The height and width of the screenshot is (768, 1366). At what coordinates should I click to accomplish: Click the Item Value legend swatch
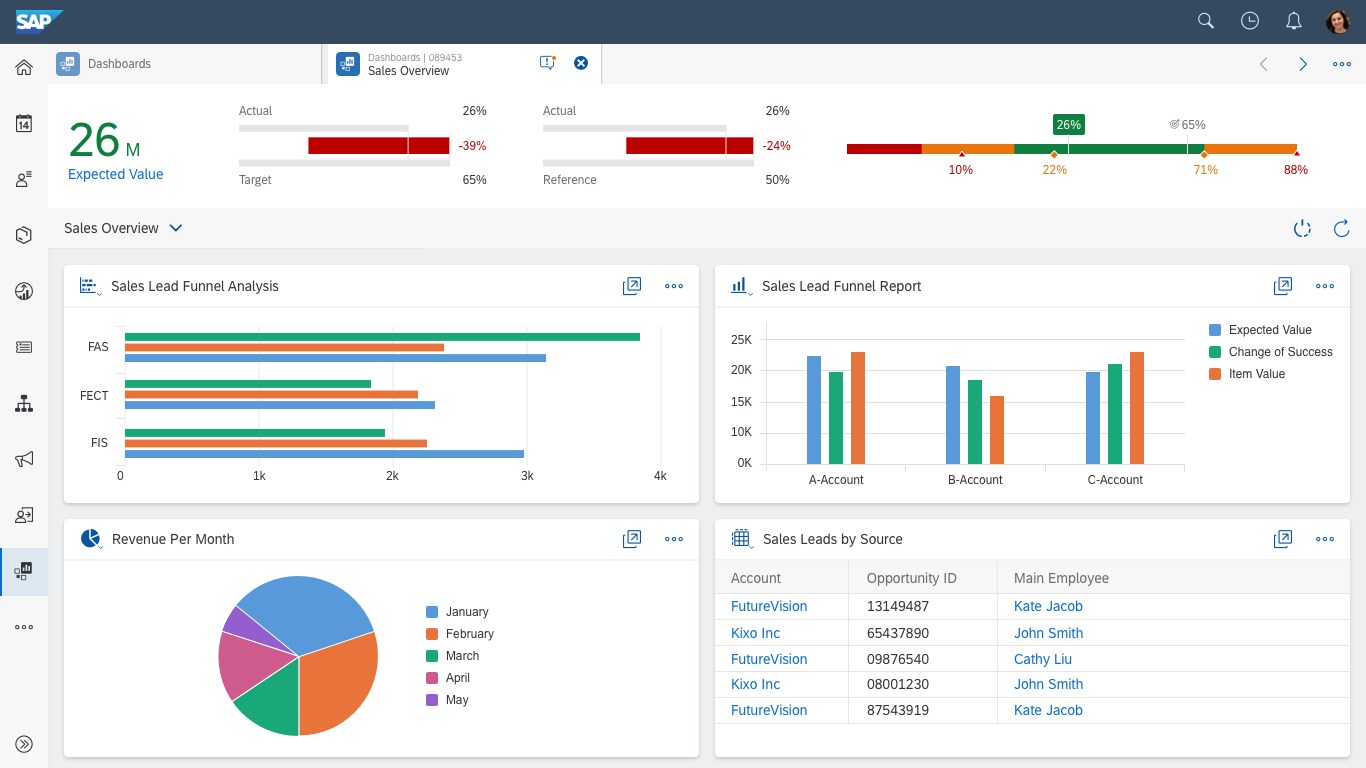pyautogui.click(x=1215, y=374)
